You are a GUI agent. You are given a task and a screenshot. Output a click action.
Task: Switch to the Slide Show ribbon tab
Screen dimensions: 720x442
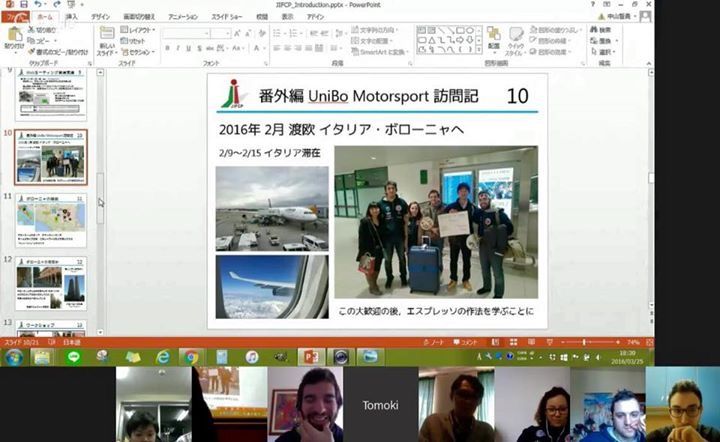226,17
